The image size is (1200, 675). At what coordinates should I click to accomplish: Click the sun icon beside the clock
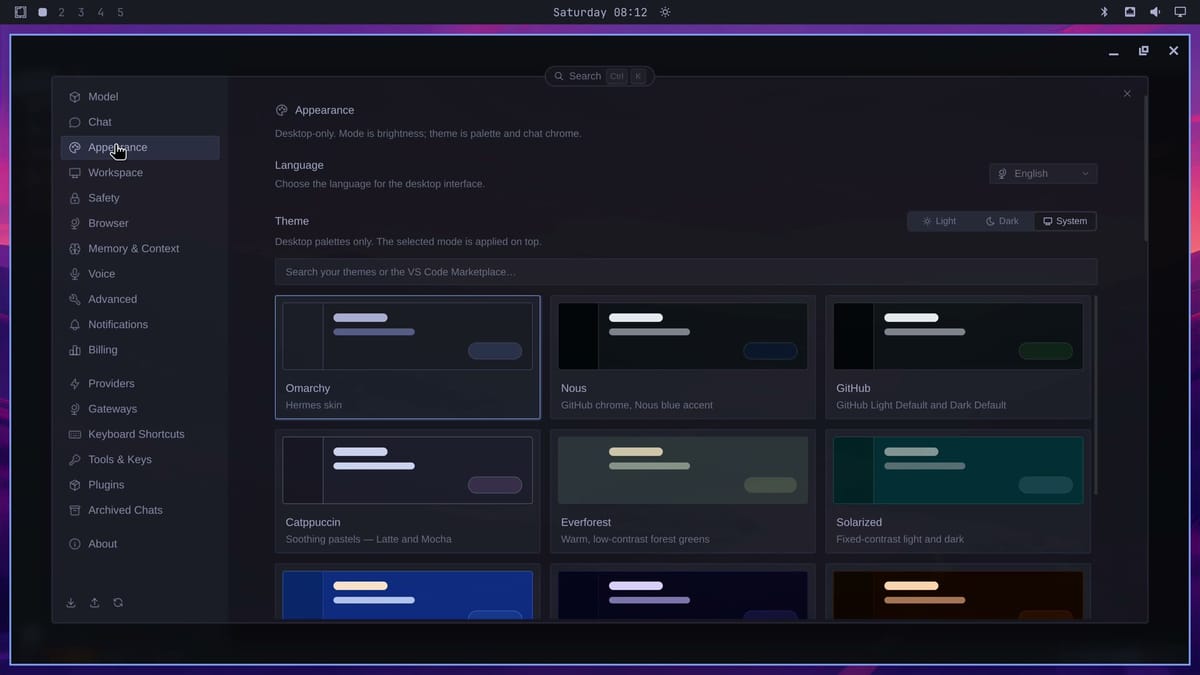click(x=665, y=12)
